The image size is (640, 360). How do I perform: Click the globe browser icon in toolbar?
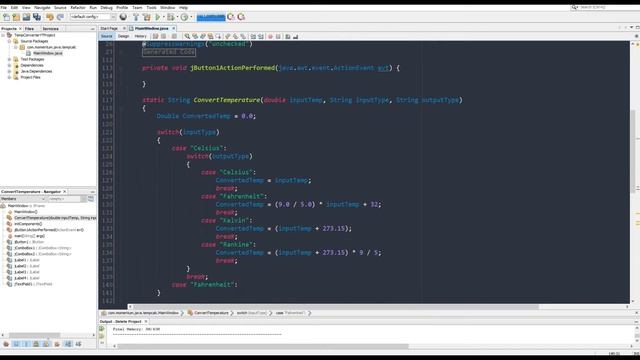pos(123,17)
